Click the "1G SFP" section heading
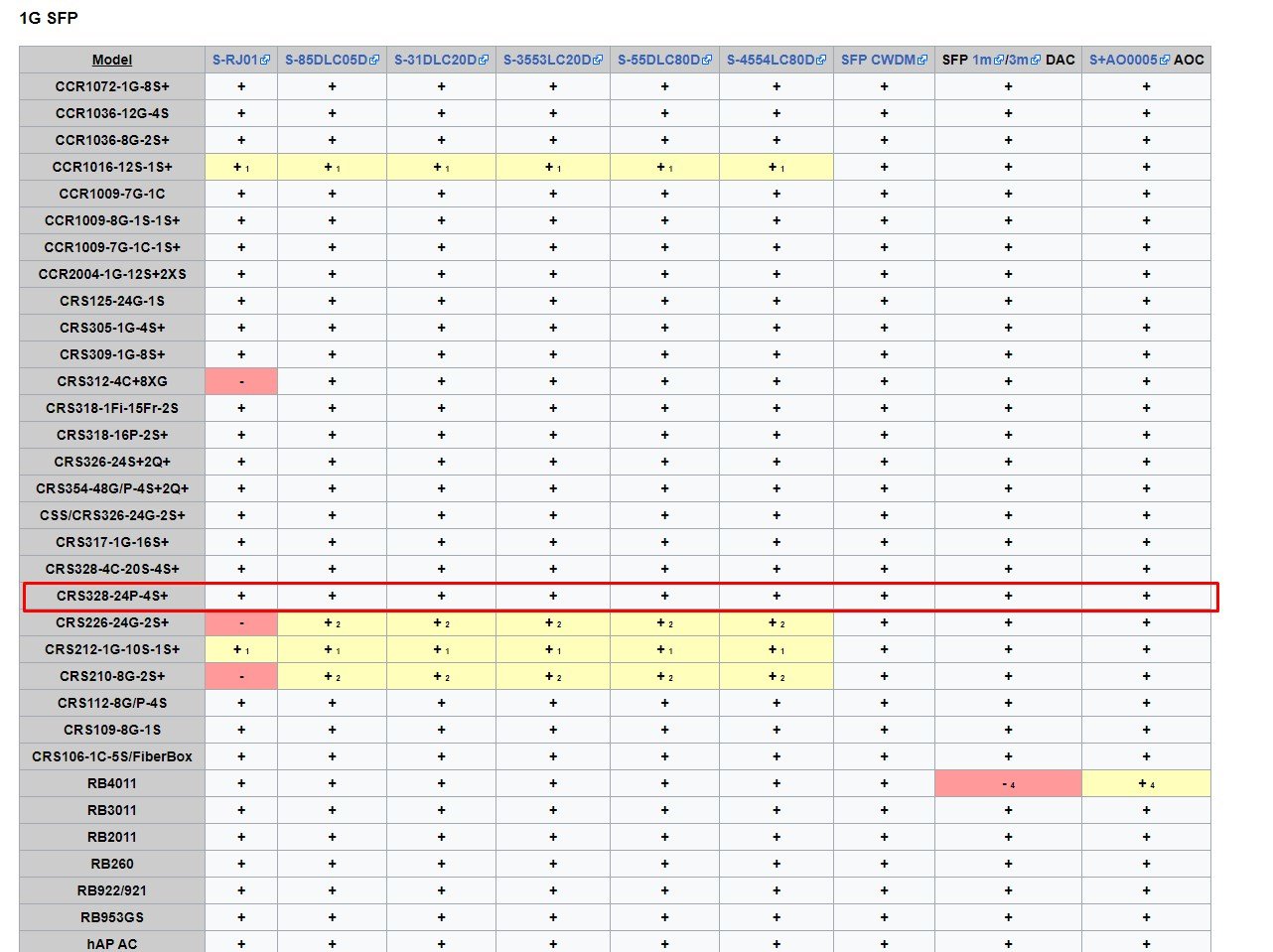Image resolution: width=1273 pixels, height=952 pixels. (x=49, y=18)
